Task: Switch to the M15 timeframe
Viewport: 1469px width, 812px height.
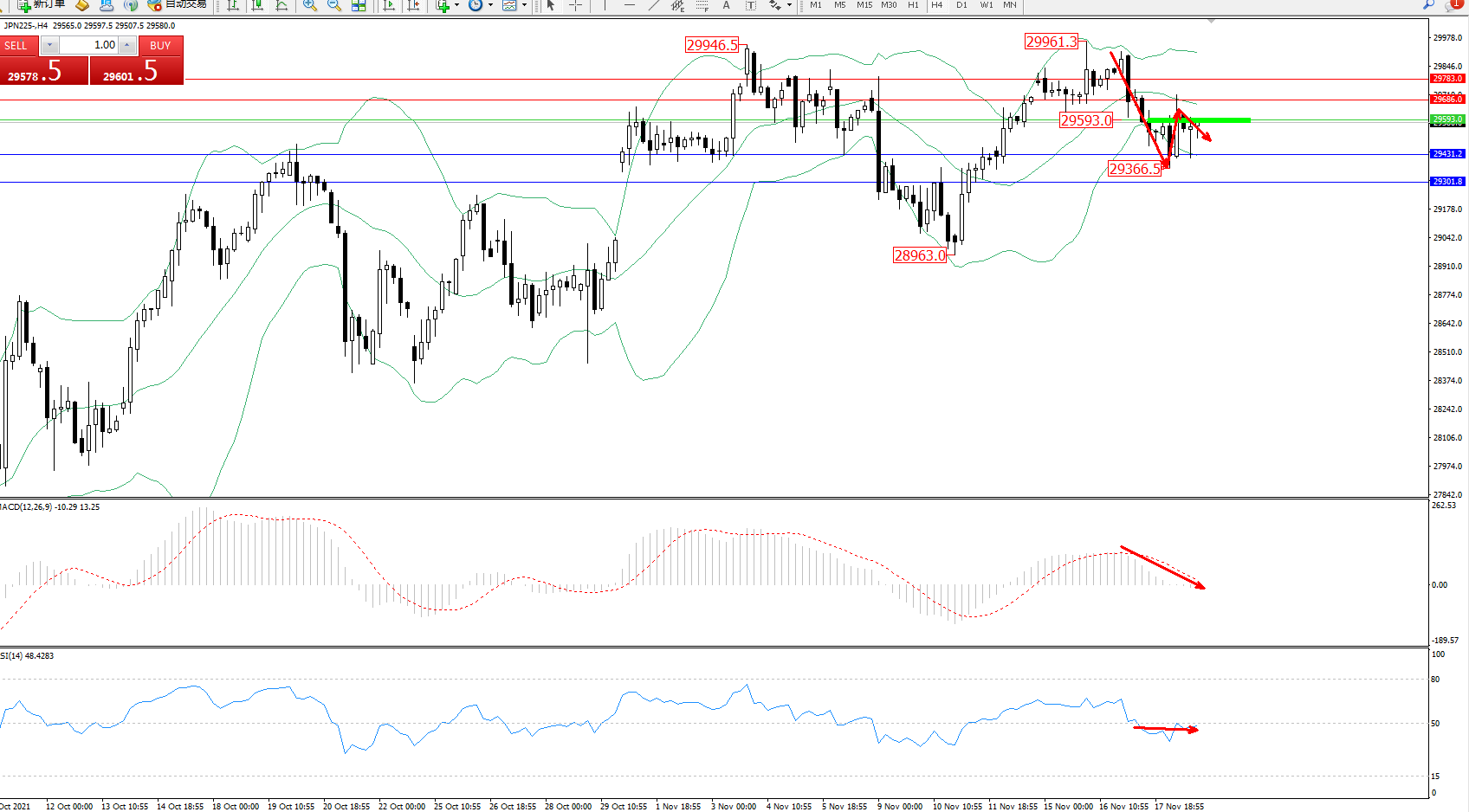Action: (864, 5)
